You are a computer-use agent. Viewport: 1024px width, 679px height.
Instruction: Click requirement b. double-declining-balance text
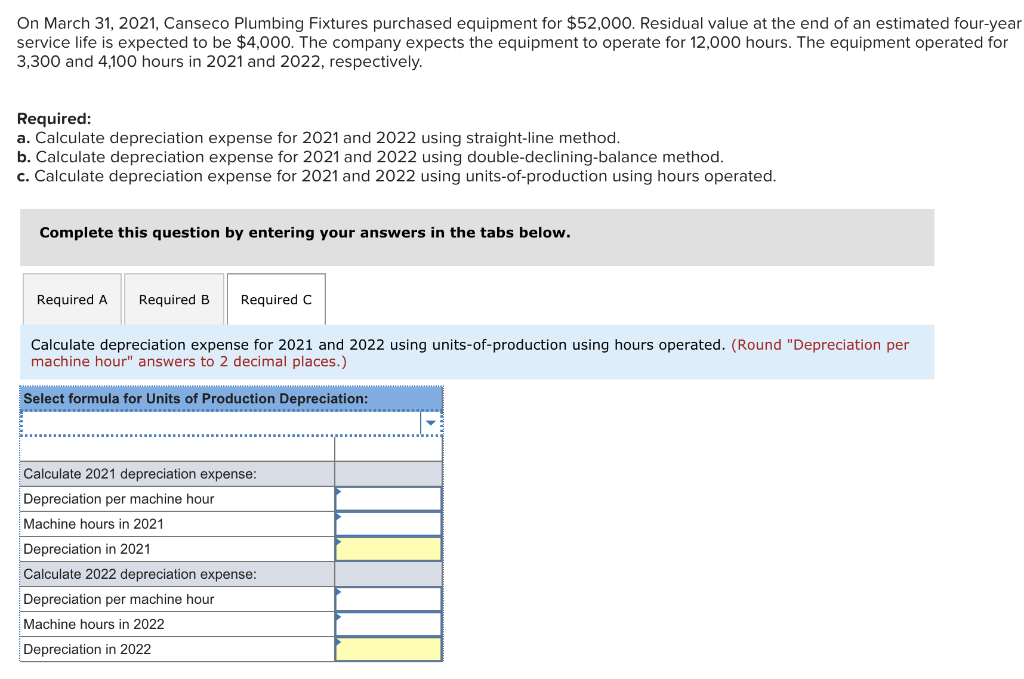pyautogui.click(x=370, y=157)
